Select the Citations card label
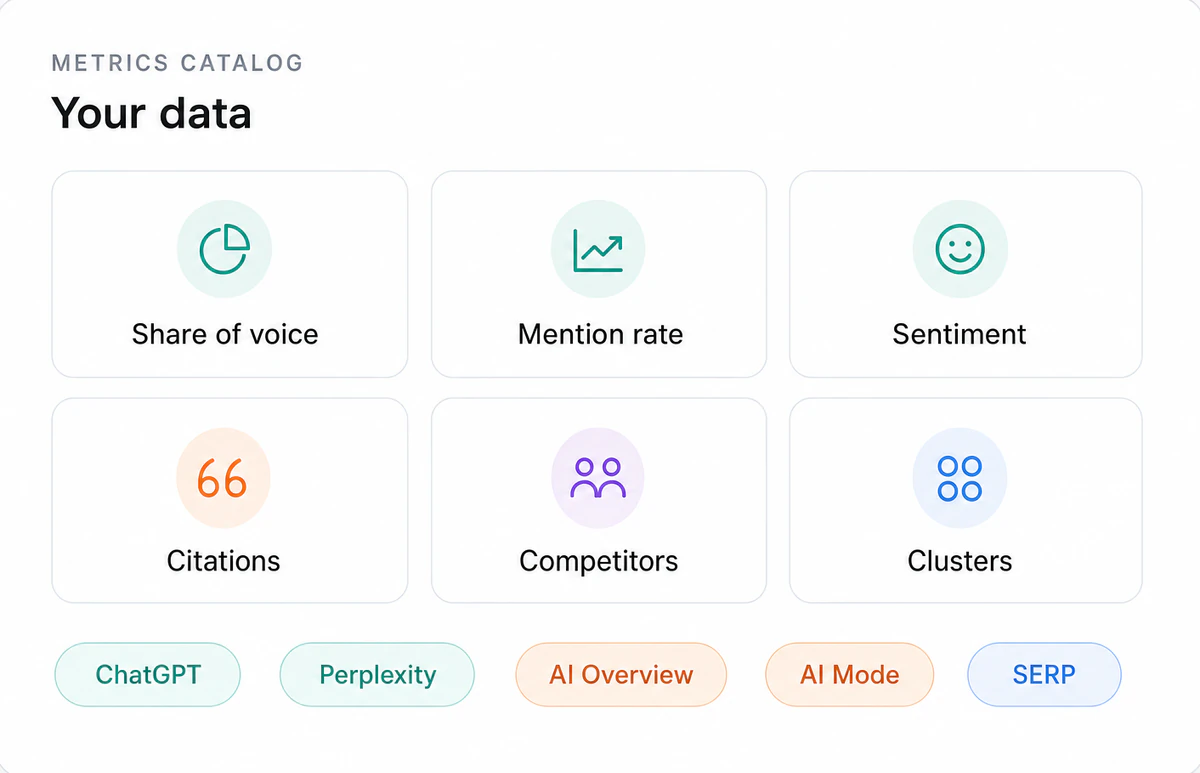The width and height of the screenshot is (1200, 773). click(x=223, y=561)
